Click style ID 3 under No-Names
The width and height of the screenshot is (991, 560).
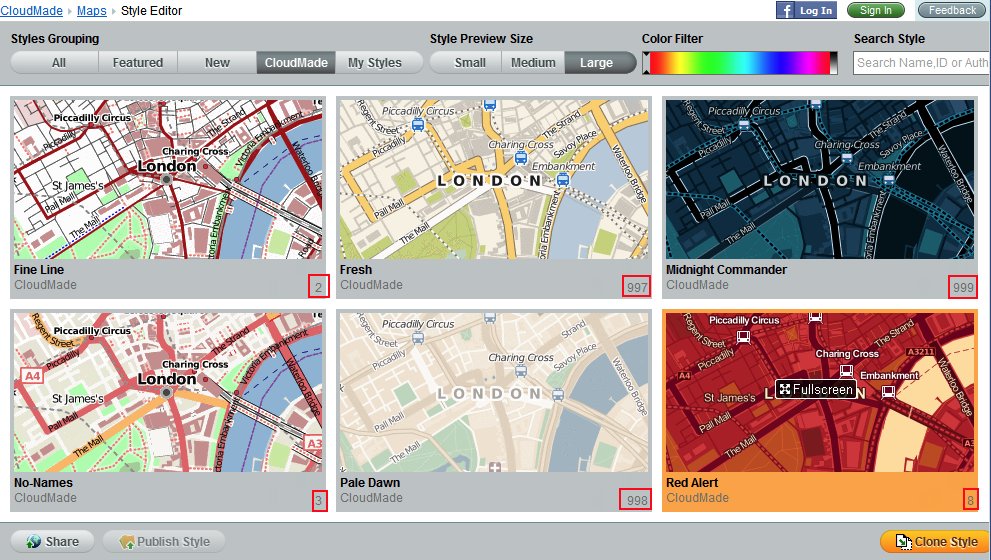(x=319, y=501)
